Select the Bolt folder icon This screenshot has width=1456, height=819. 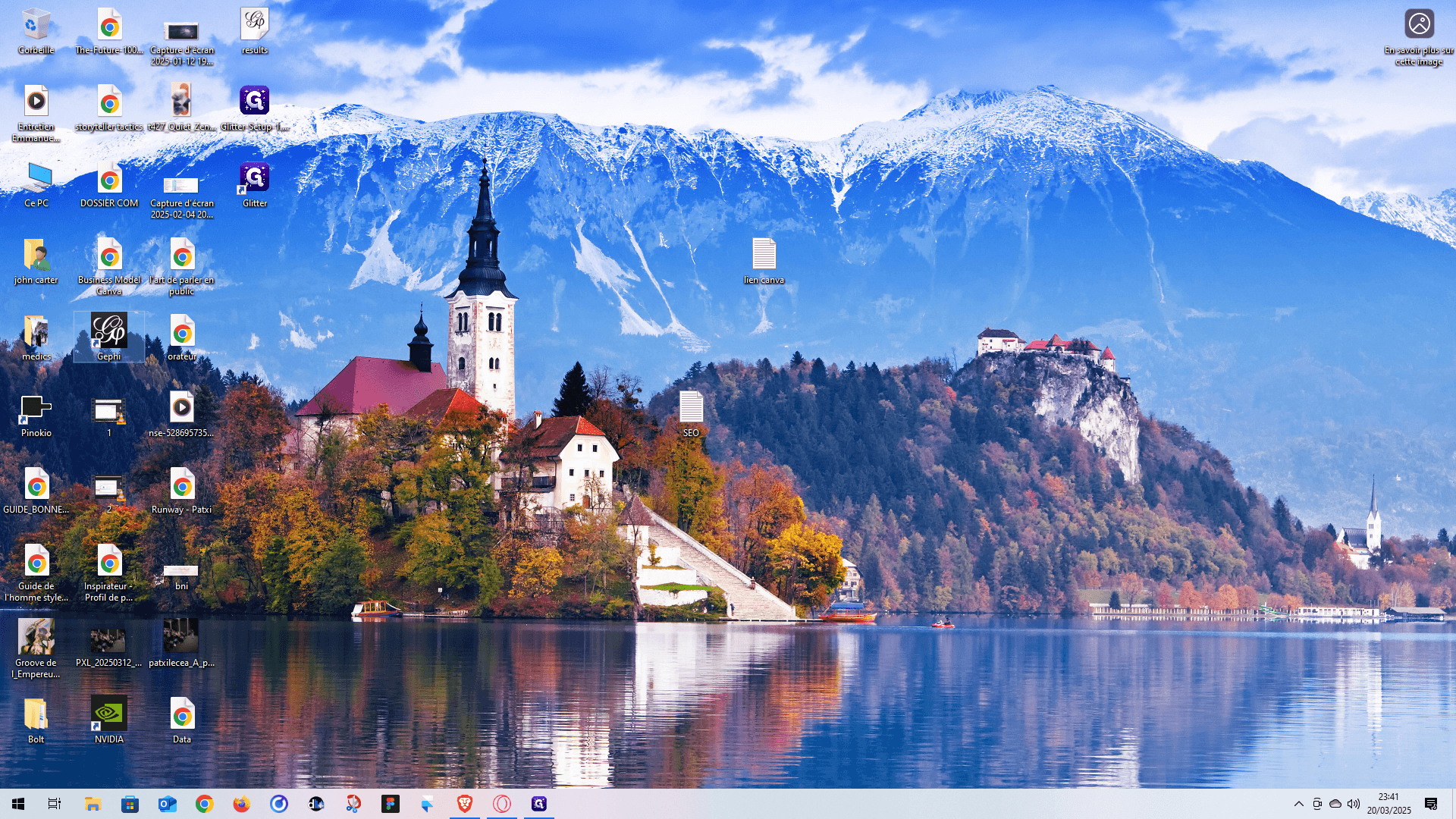(x=36, y=714)
